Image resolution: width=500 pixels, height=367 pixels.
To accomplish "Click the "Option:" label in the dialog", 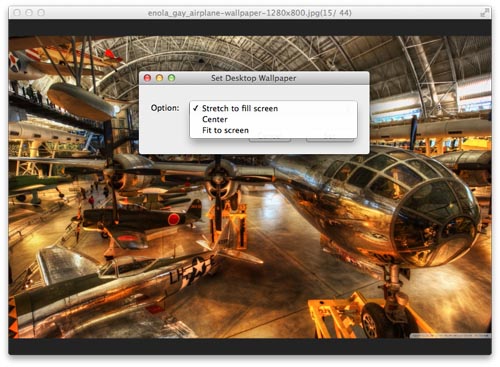I will 165,108.
